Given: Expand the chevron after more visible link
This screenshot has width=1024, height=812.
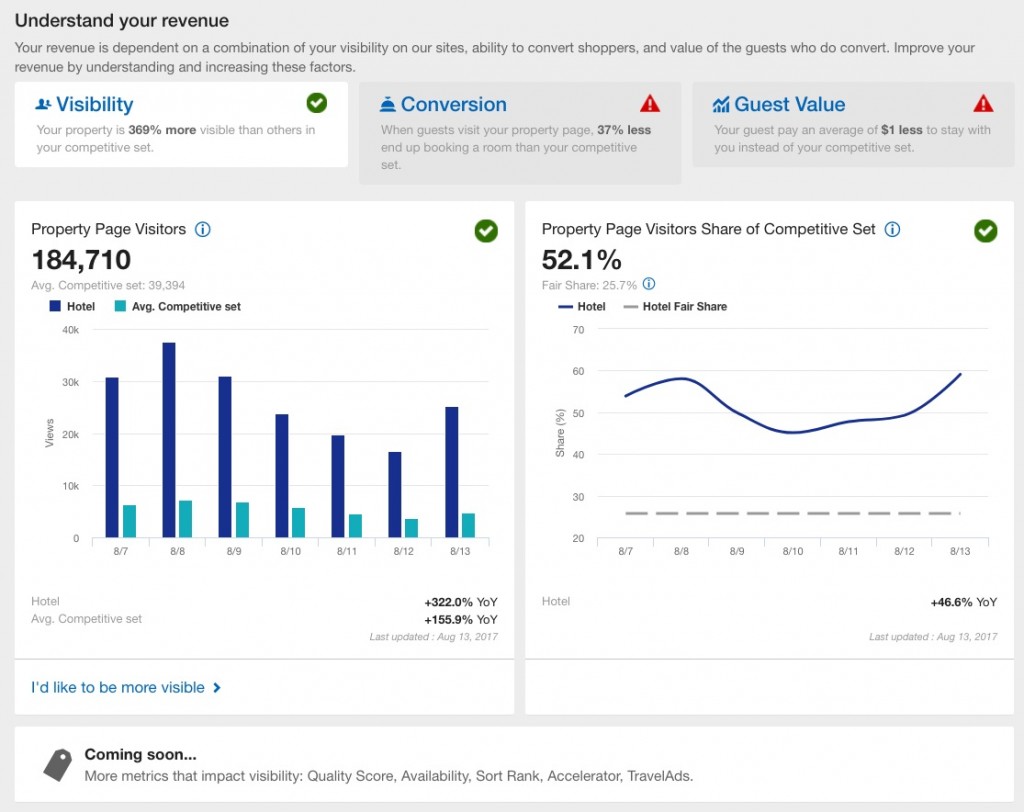Looking at the screenshot, I should tap(217, 688).
